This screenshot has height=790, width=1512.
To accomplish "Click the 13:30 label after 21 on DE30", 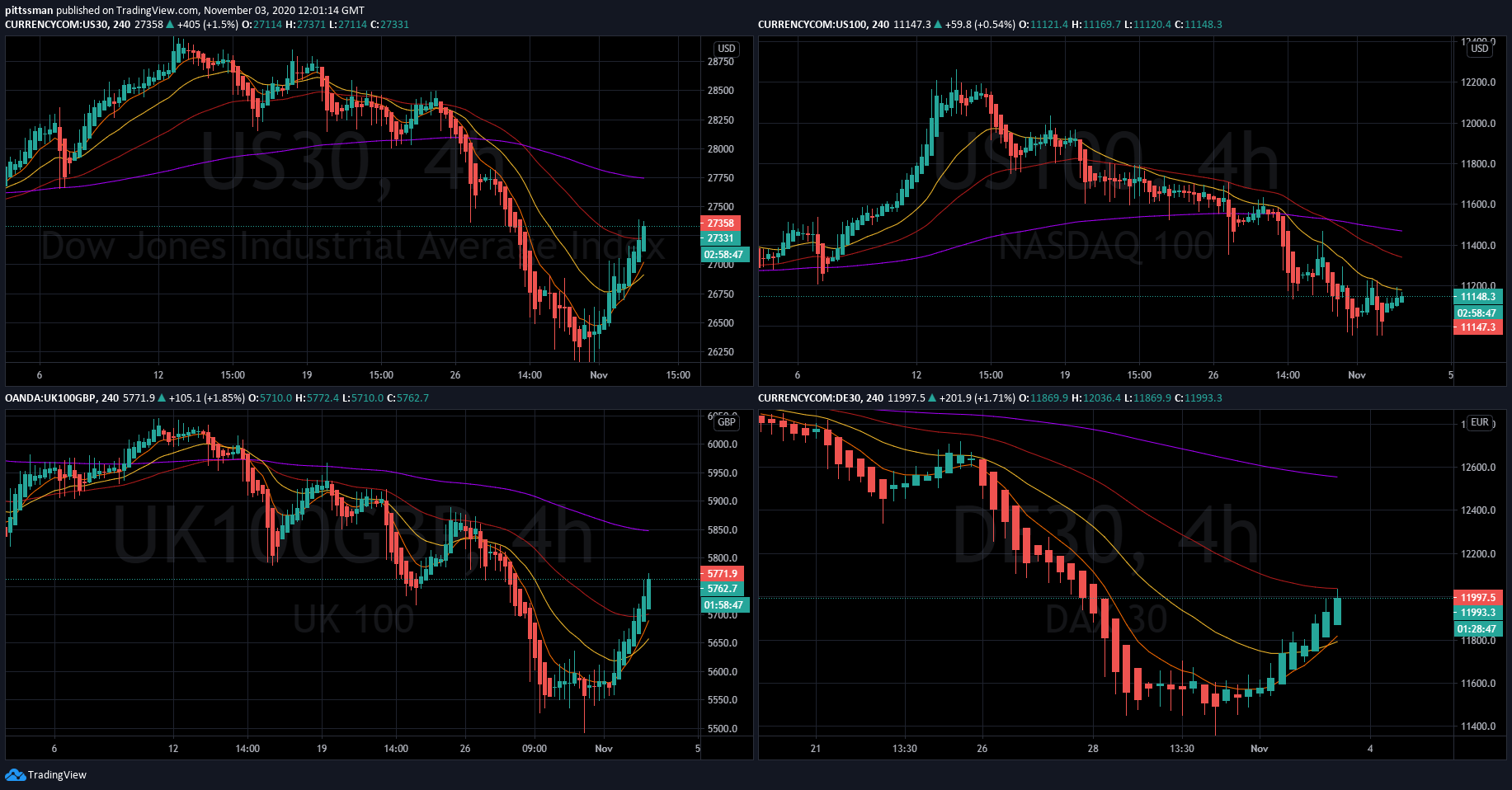I will click(905, 749).
